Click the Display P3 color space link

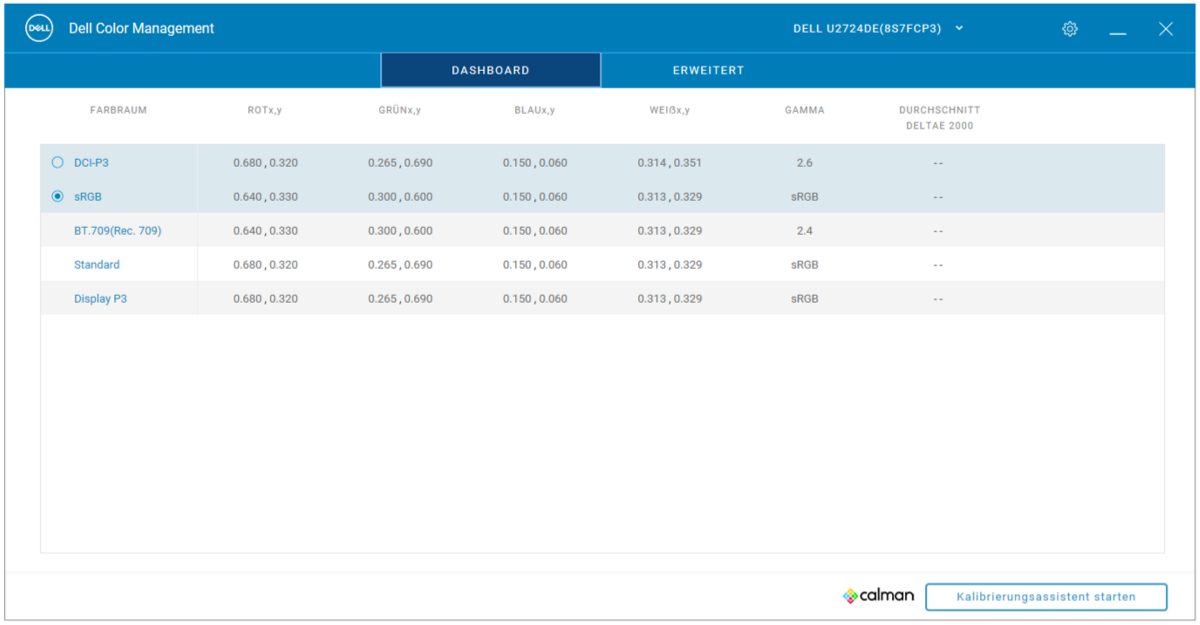[x=100, y=299]
